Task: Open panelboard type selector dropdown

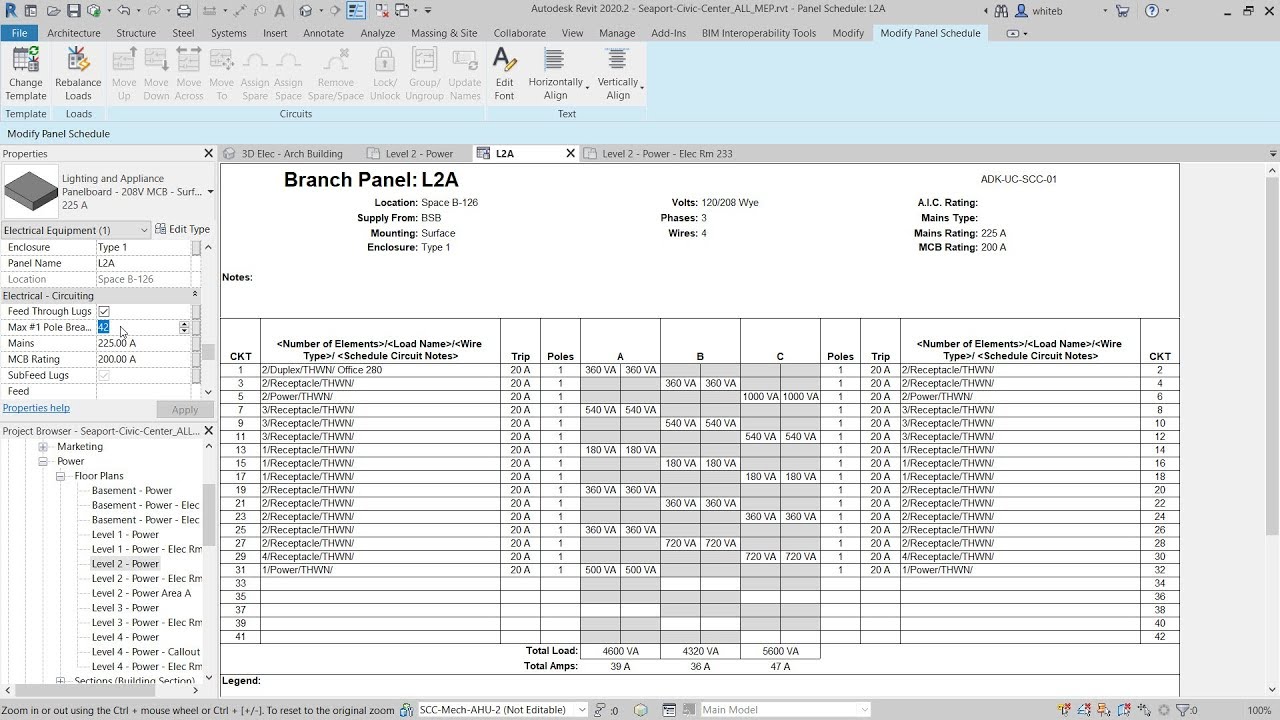Action: 210,191
